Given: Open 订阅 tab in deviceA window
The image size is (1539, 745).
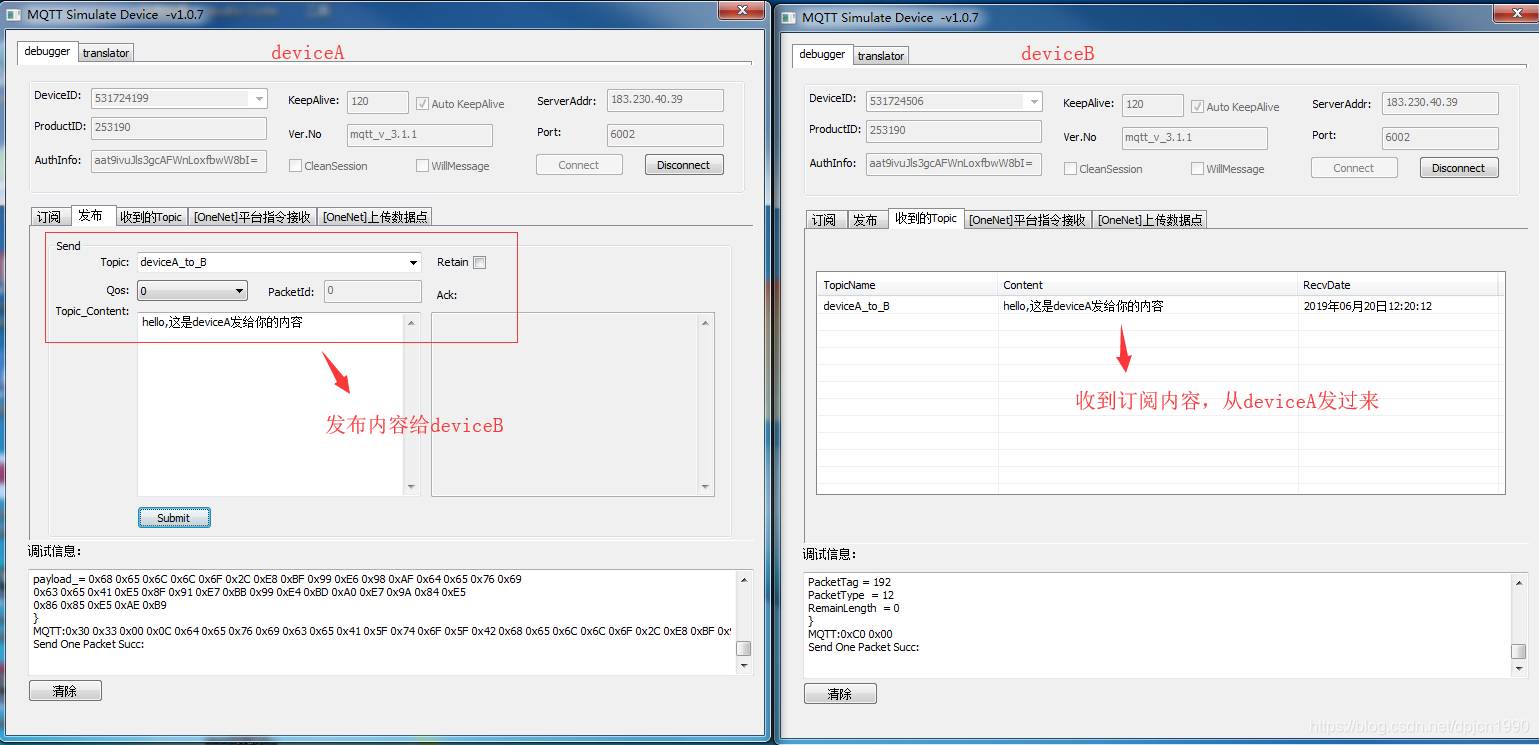Looking at the screenshot, I should pos(49,217).
